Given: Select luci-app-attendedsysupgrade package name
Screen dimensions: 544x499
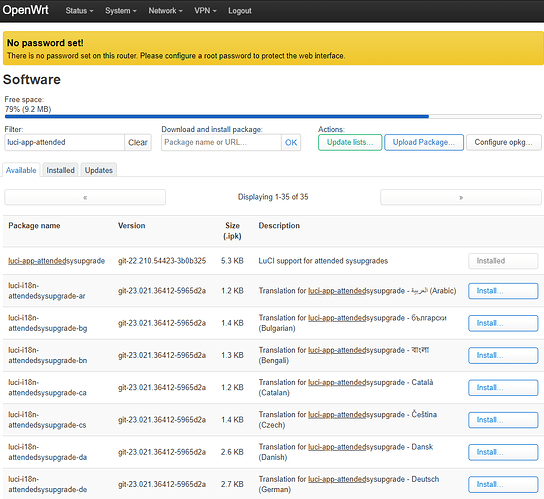Looking at the screenshot, I should point(57,261).
